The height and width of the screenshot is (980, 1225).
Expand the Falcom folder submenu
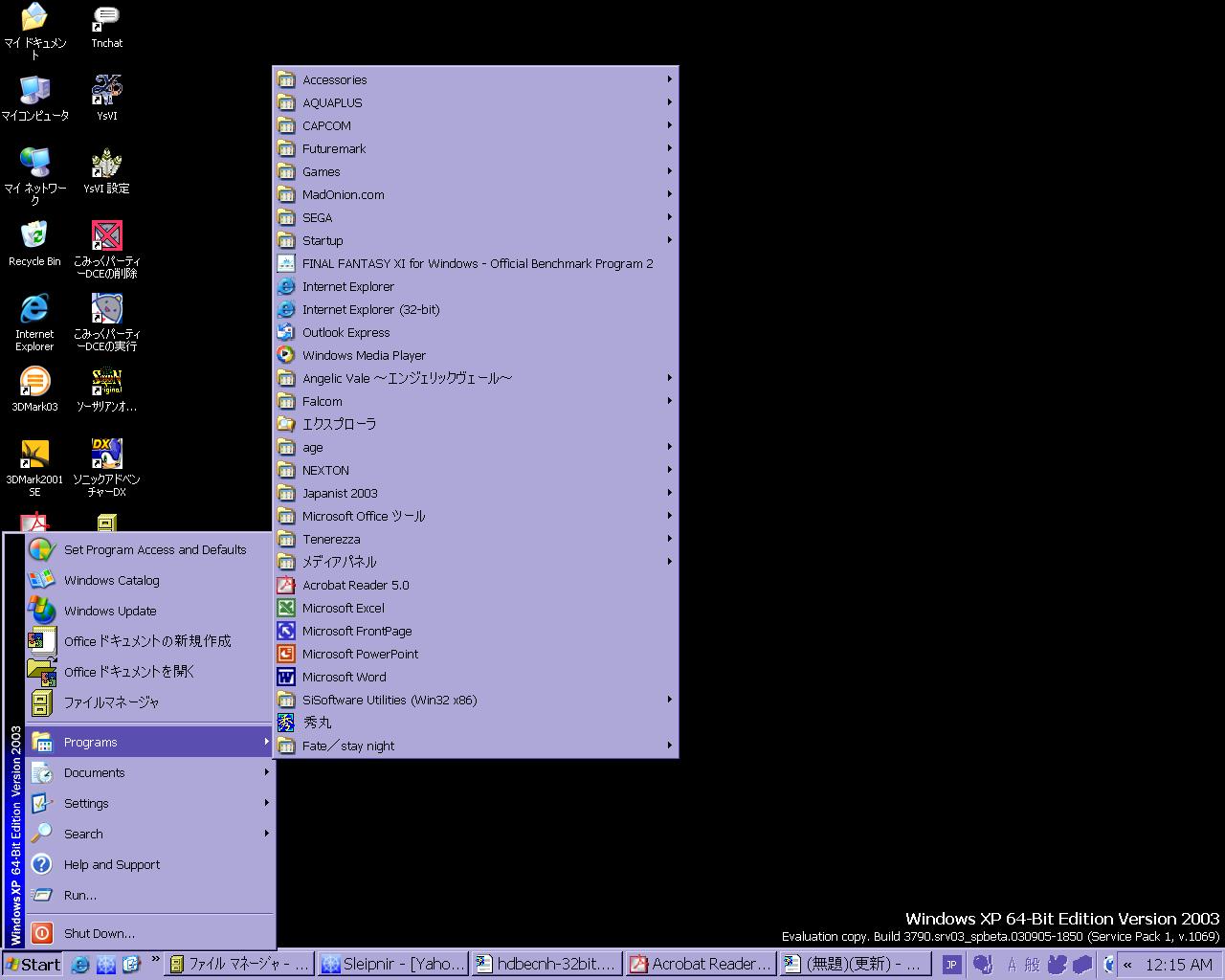click(x=476, y=401)
